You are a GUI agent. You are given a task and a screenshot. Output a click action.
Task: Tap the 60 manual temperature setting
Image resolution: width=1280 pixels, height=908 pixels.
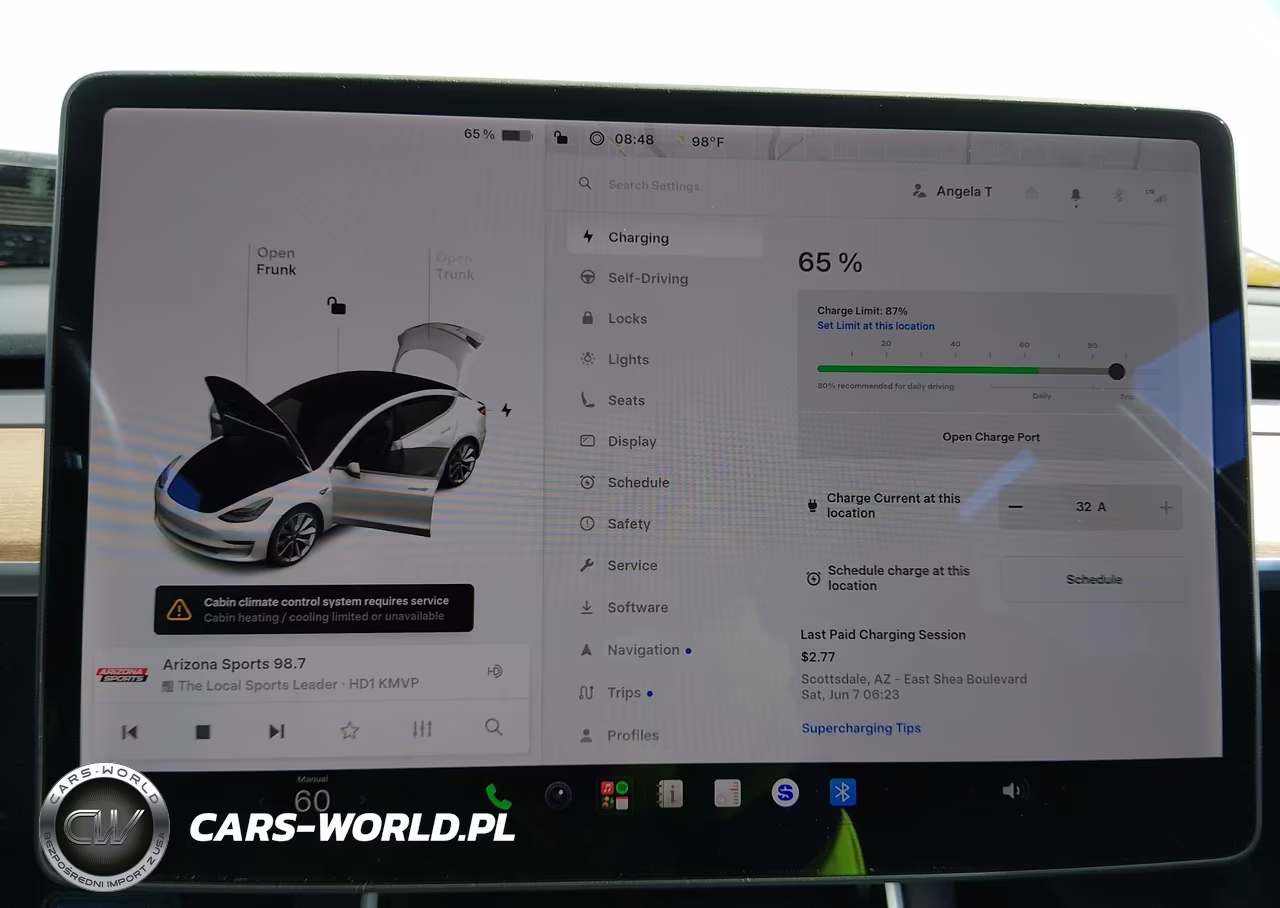click(312, 800)
